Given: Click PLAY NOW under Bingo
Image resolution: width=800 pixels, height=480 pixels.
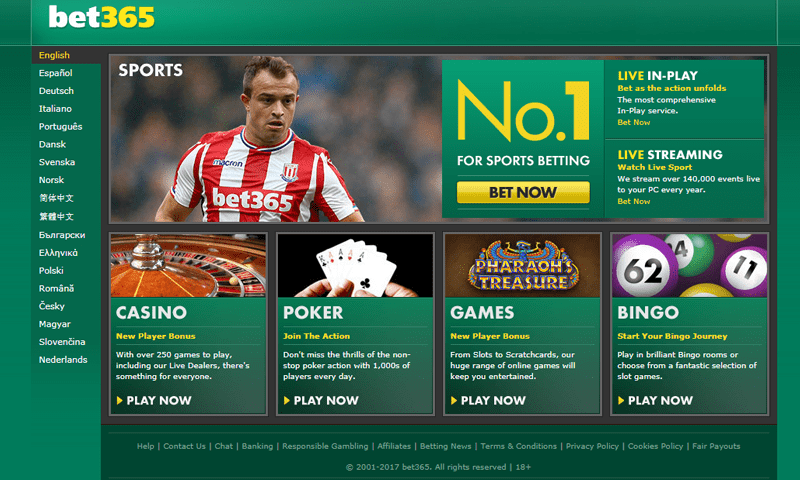Looking at the screenshot, I should pos(656,400).
